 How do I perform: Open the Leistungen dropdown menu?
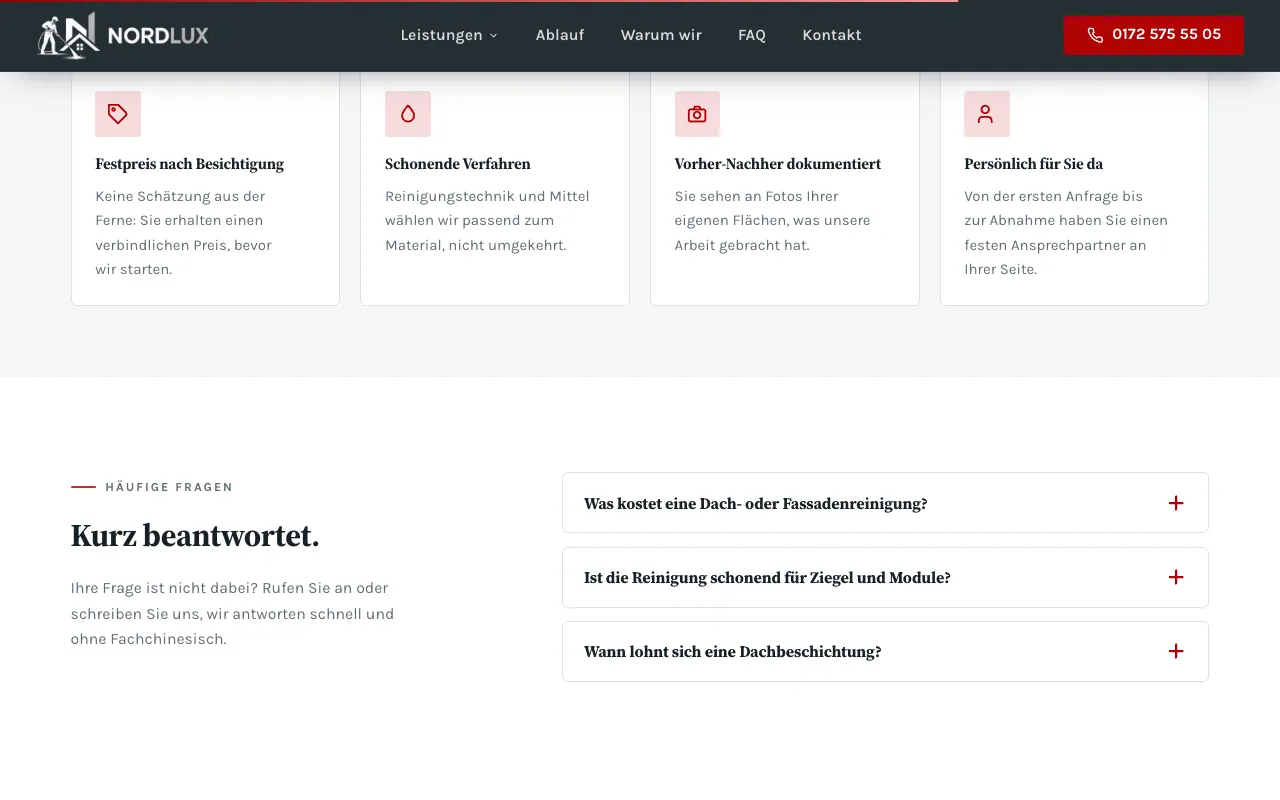(x=449, y=35)
